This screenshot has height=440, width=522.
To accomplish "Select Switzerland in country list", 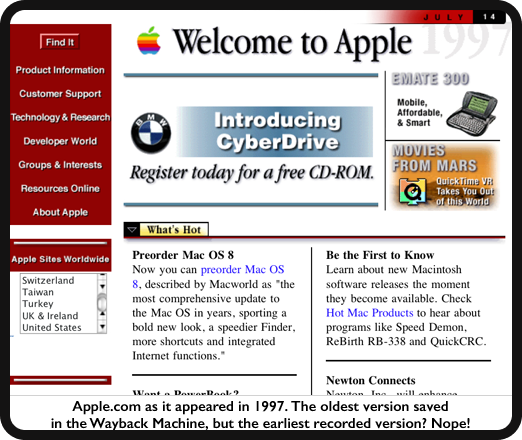I will click(x=48, y=281).
